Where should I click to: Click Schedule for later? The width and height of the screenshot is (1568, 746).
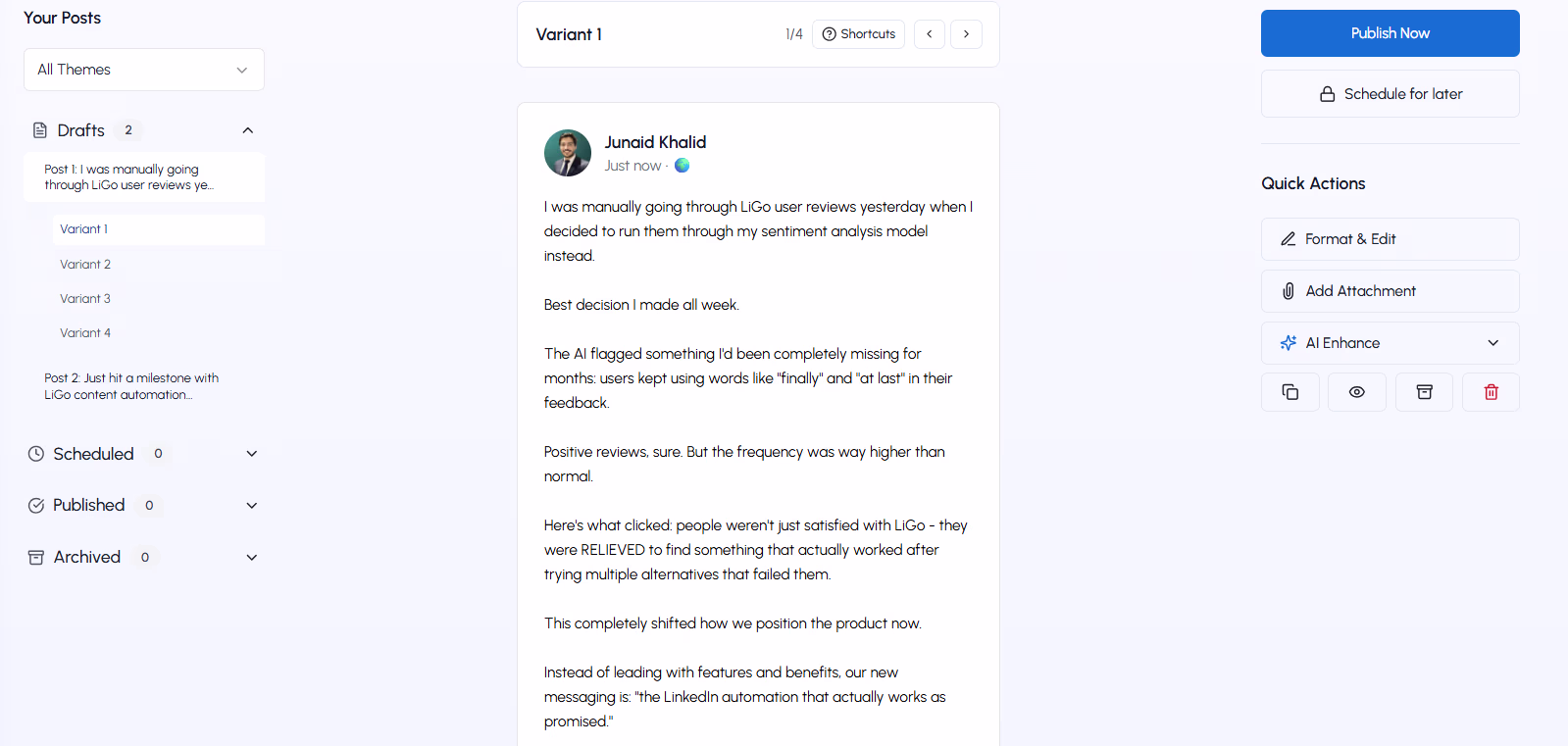point(1390,93)
